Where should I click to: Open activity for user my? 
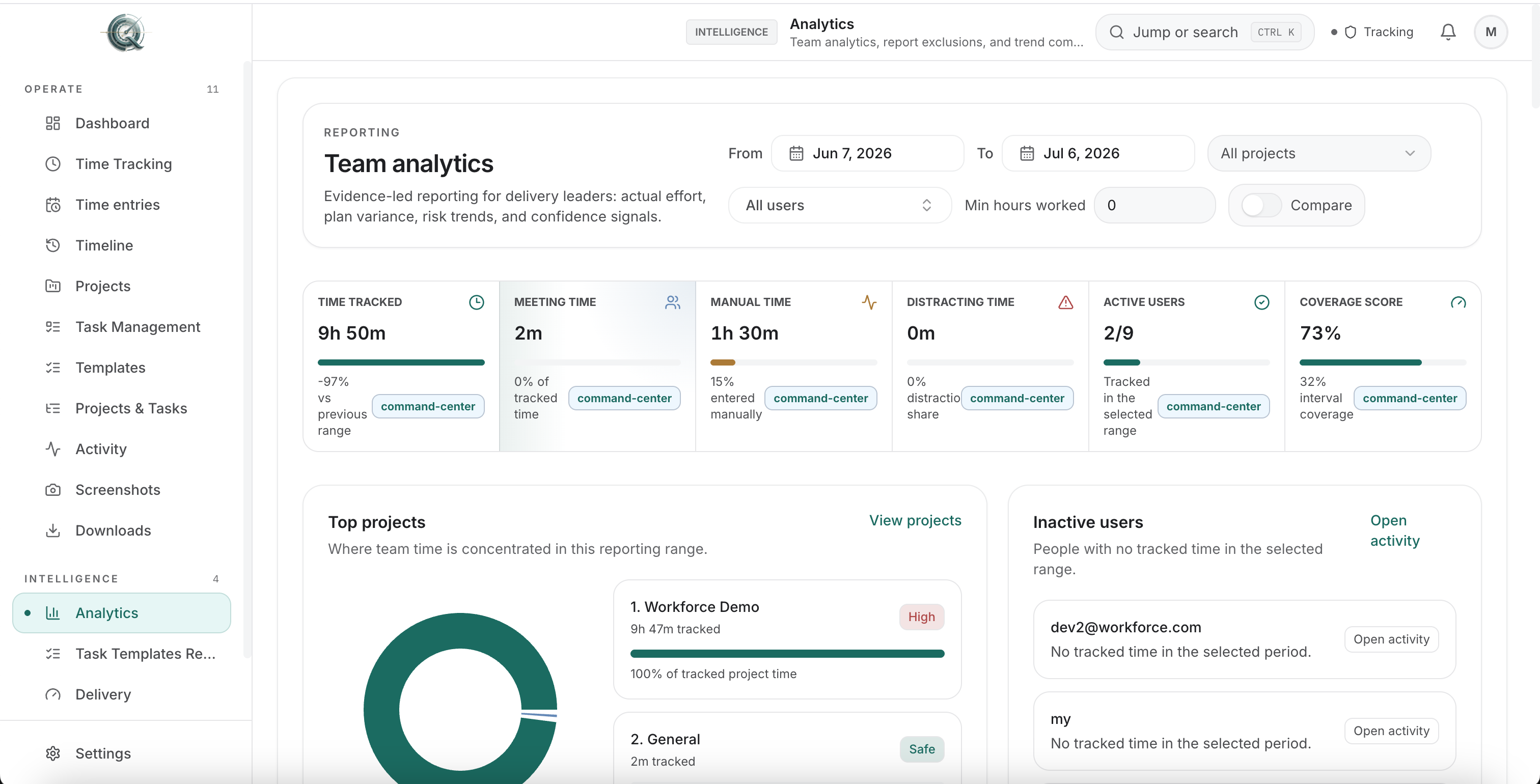[1391, 731]
